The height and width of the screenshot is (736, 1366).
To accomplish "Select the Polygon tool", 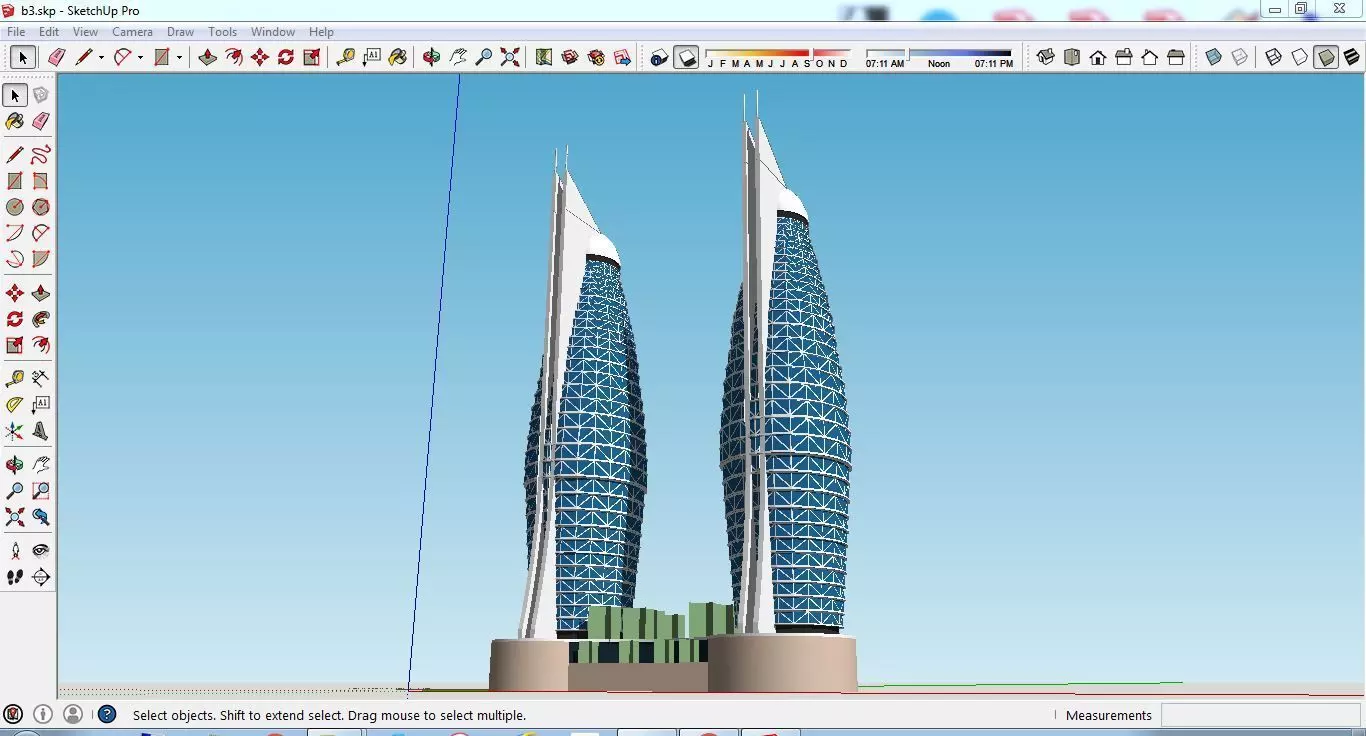I will click(40, 207).
